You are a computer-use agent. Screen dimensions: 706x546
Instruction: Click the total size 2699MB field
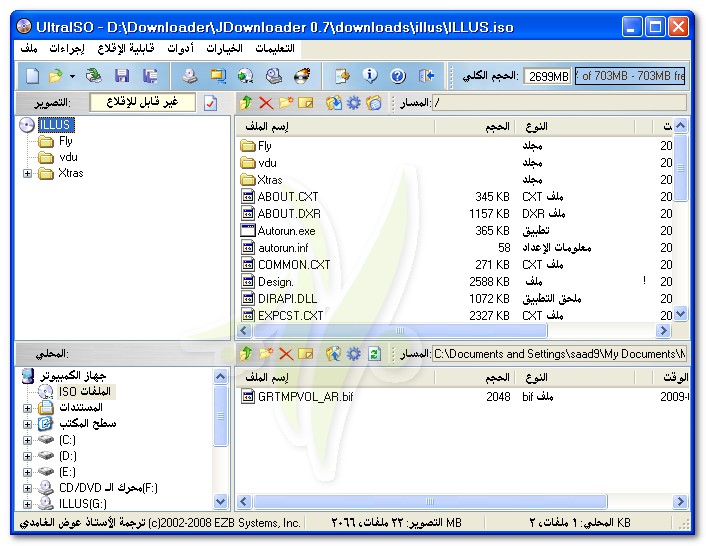tap(548, 76)
